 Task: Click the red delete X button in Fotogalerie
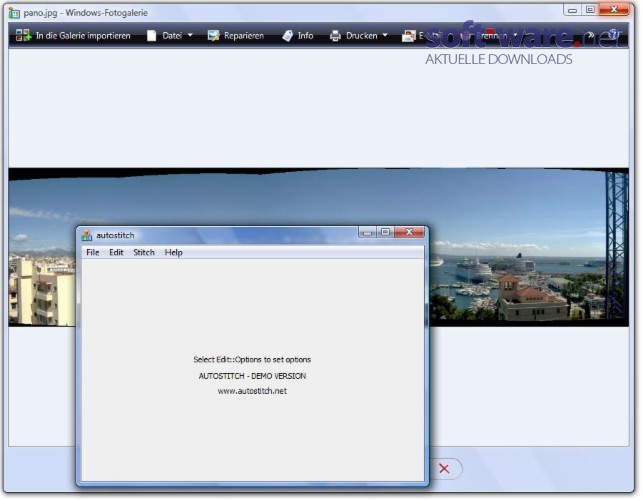pos(444,468)
